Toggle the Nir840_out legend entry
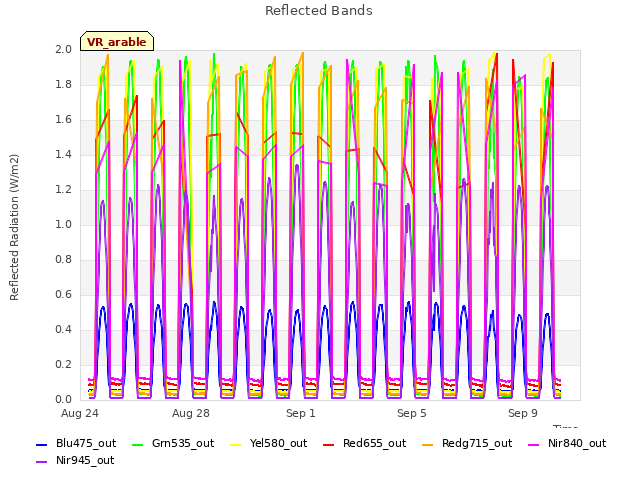 (567, 444)
